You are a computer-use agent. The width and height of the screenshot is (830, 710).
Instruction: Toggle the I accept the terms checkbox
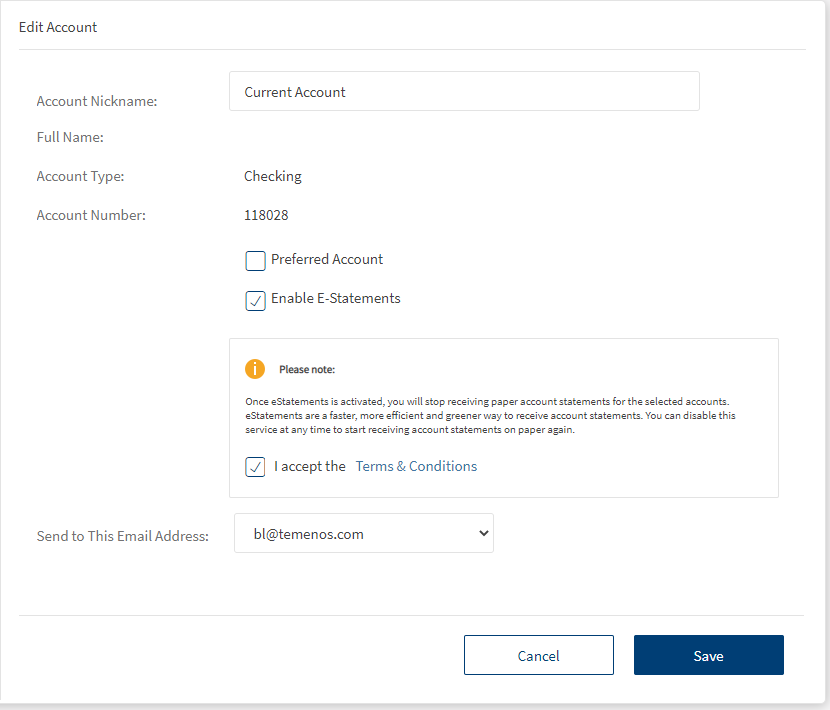256,467
